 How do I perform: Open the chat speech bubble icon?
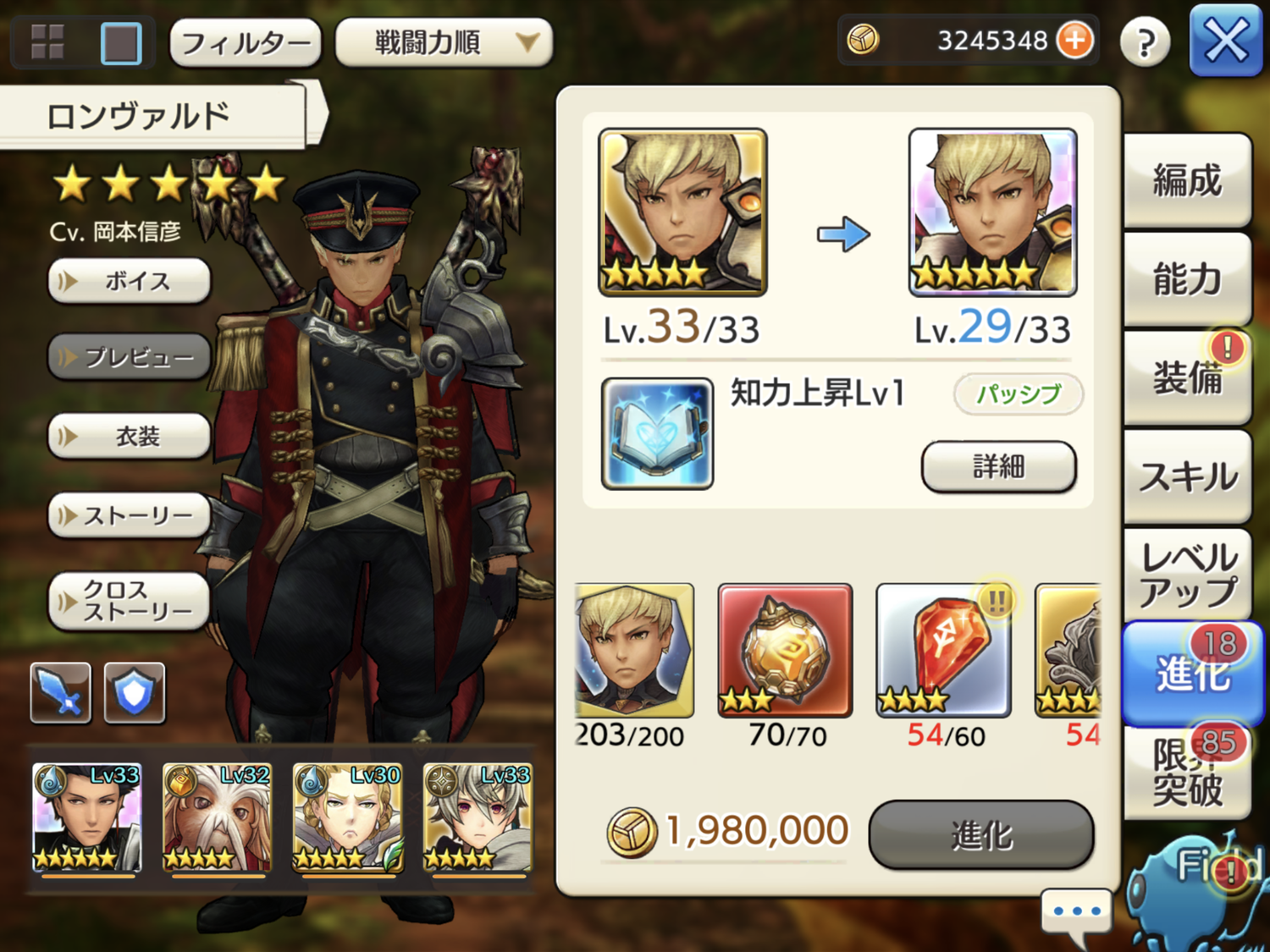[1076, 916]
